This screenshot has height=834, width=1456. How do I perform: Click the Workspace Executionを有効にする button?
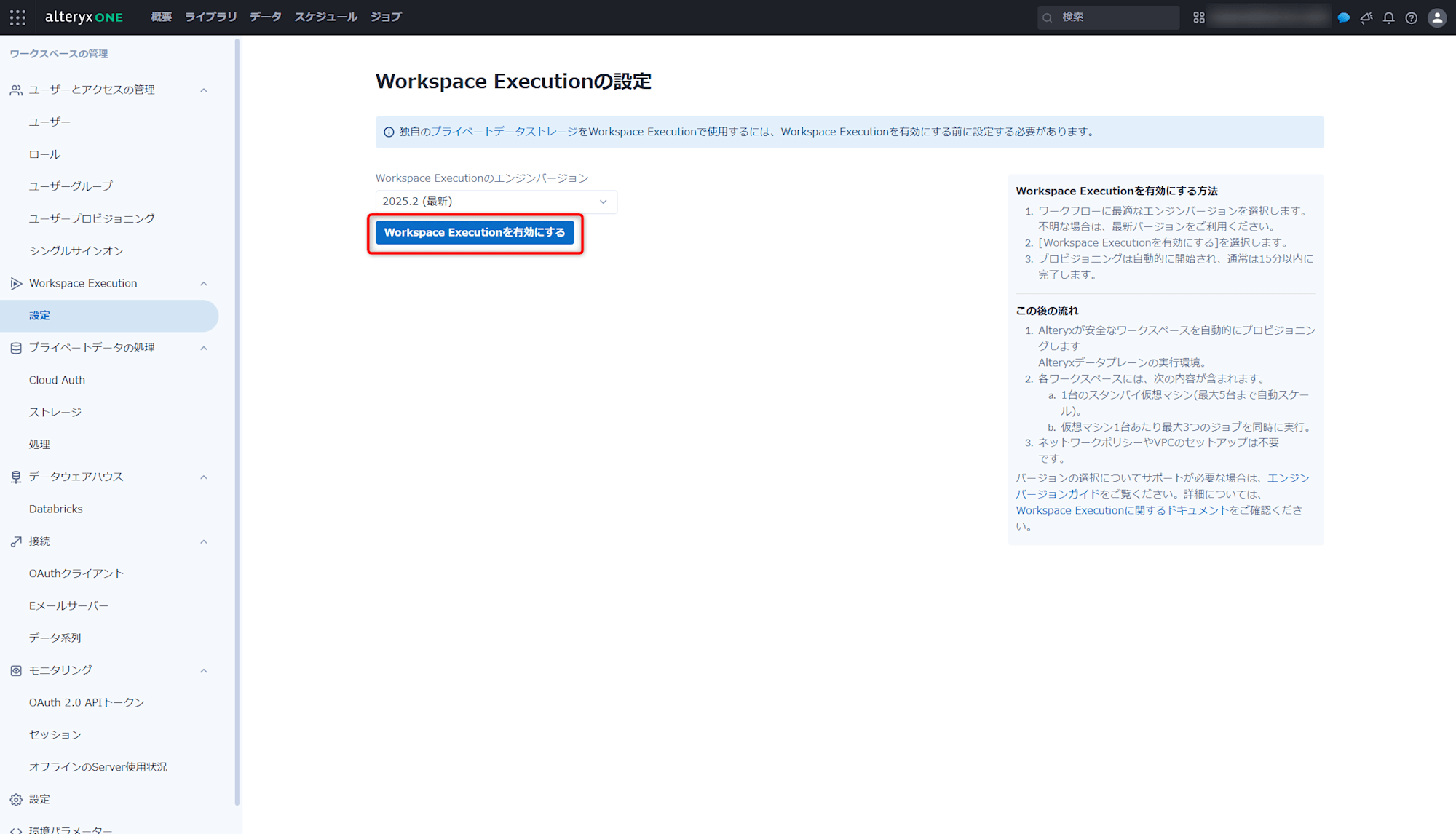tap(475, 233)
